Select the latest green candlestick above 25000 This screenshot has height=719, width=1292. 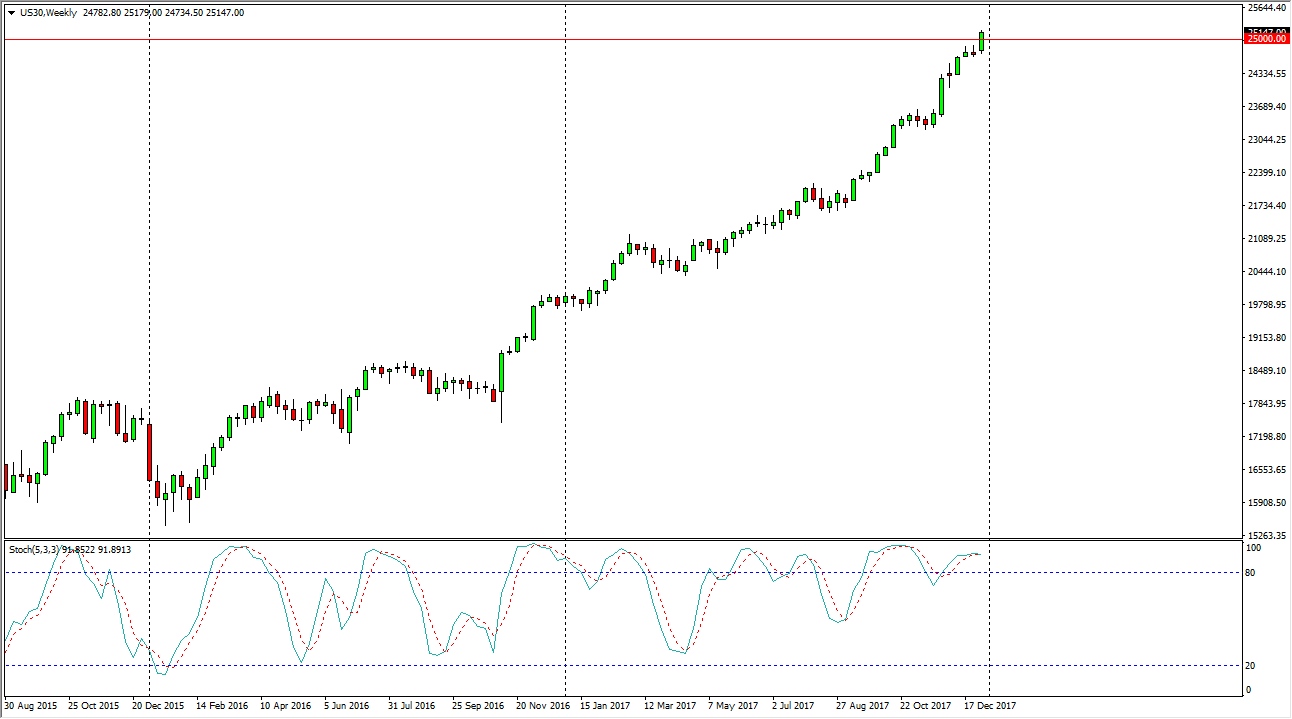(982, 41)
